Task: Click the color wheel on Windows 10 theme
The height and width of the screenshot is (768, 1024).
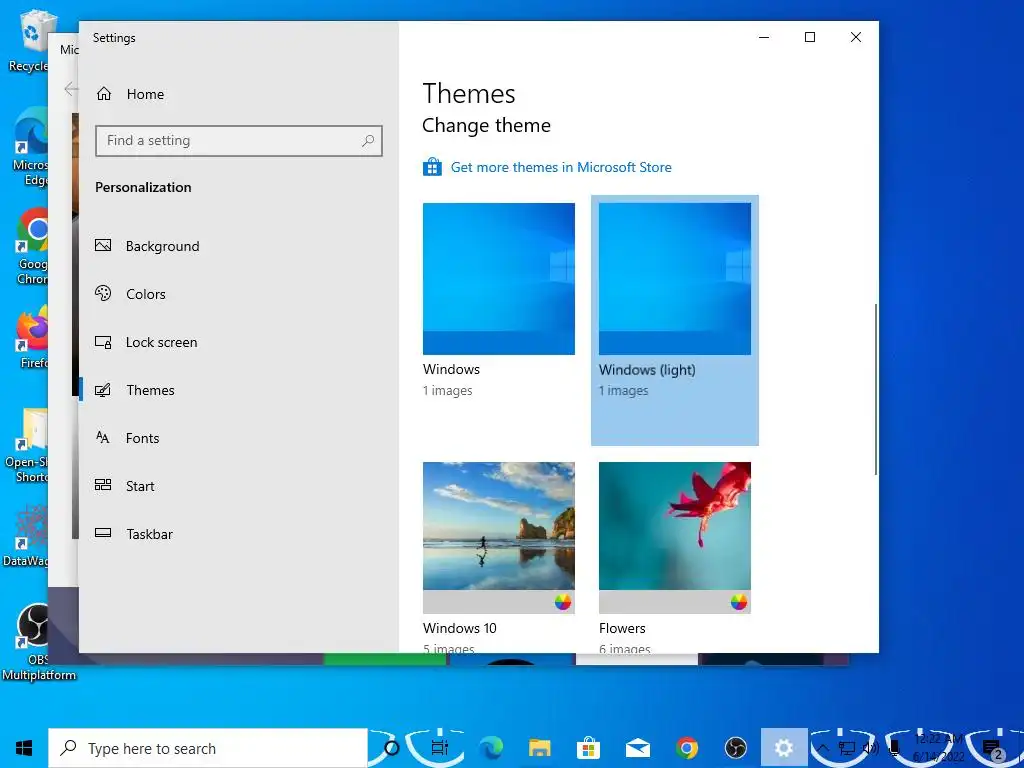Action: click(563, 602)
